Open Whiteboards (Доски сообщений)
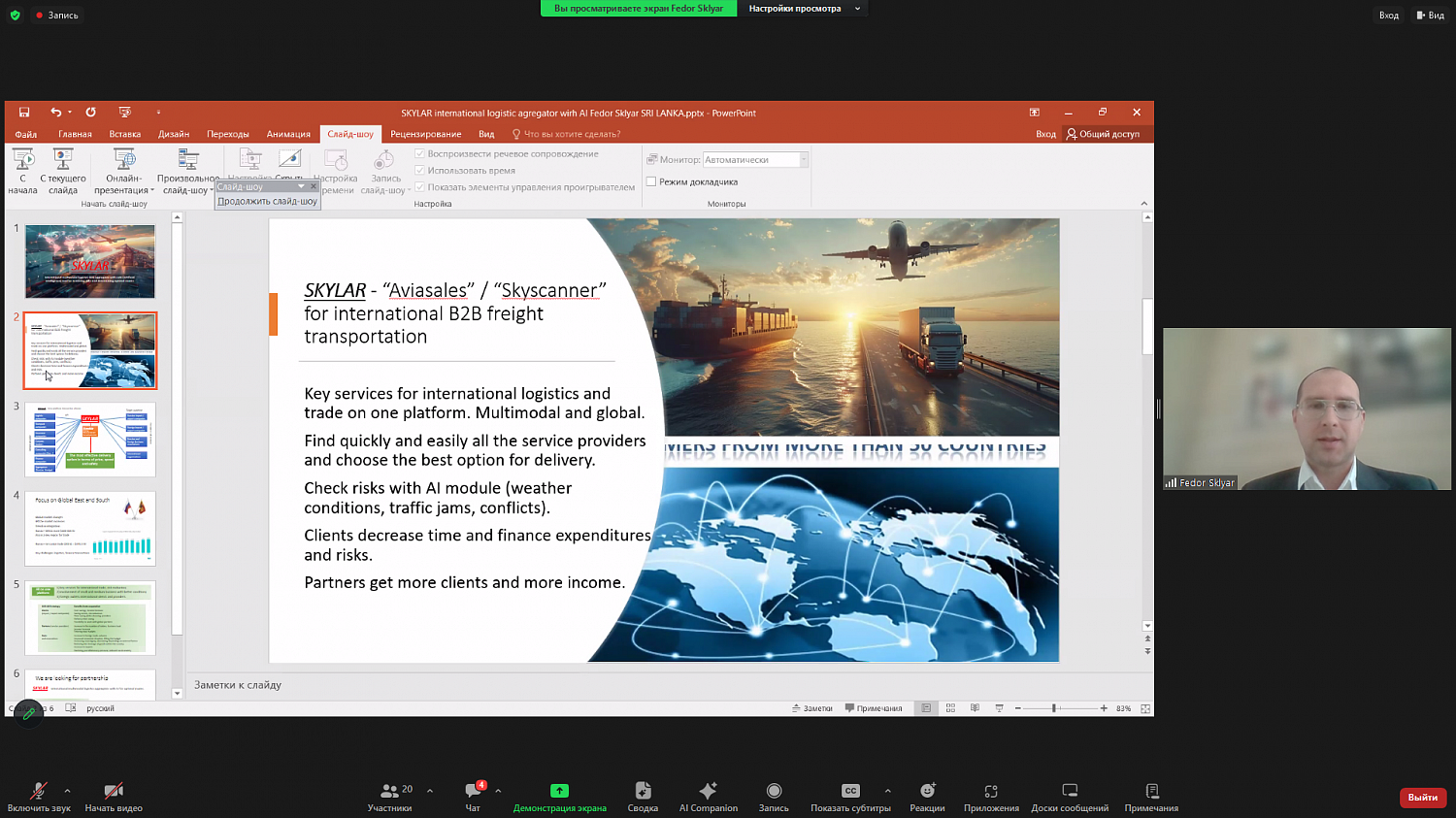 1070,797
